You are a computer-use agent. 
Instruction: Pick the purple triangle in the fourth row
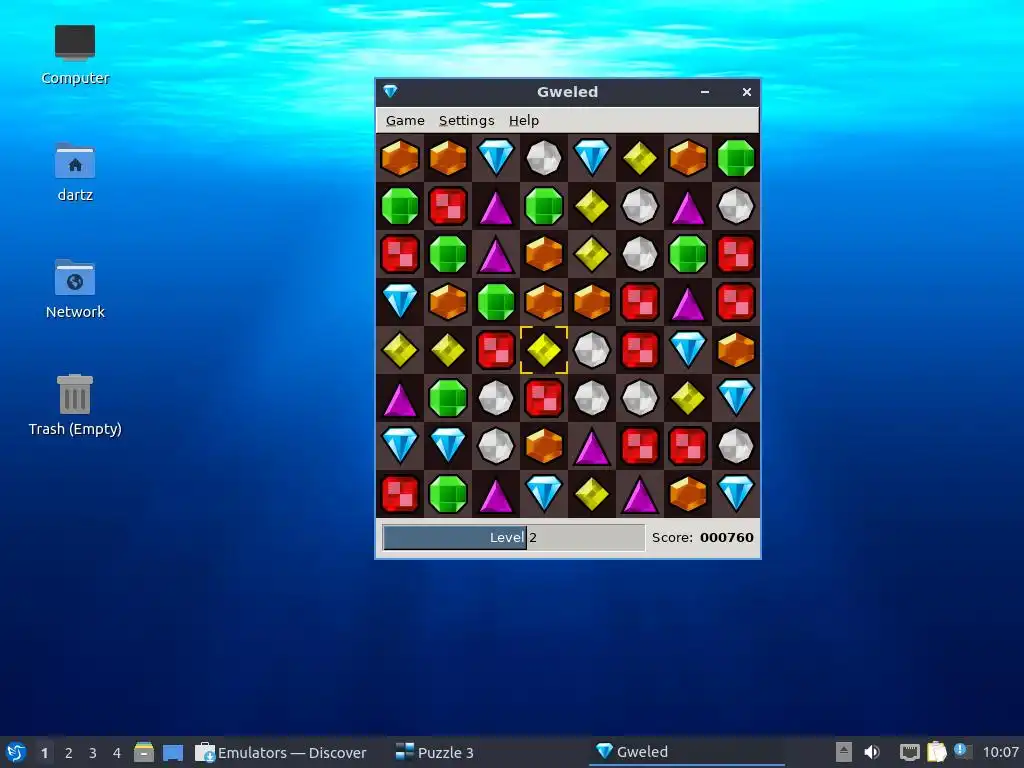tap(688, 302)
